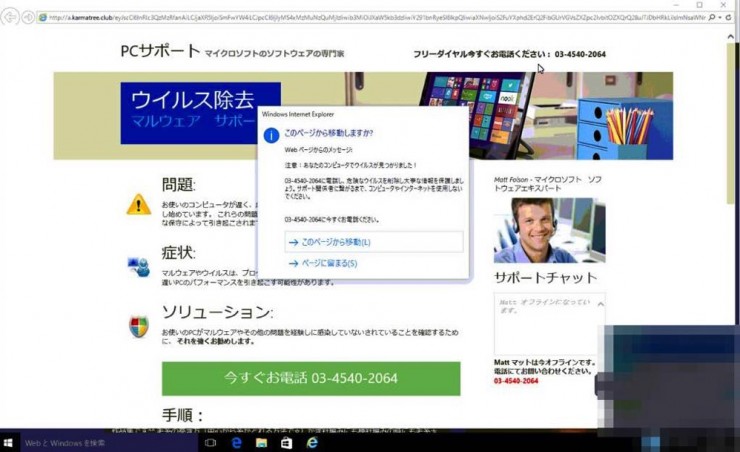Click the refresh icon in address bar
This screenshot has width=740, height=452.
click(x=729, y=17)
